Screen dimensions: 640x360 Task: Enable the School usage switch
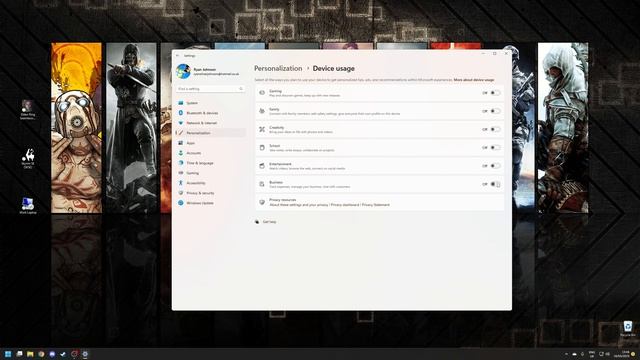click(495, 148)
